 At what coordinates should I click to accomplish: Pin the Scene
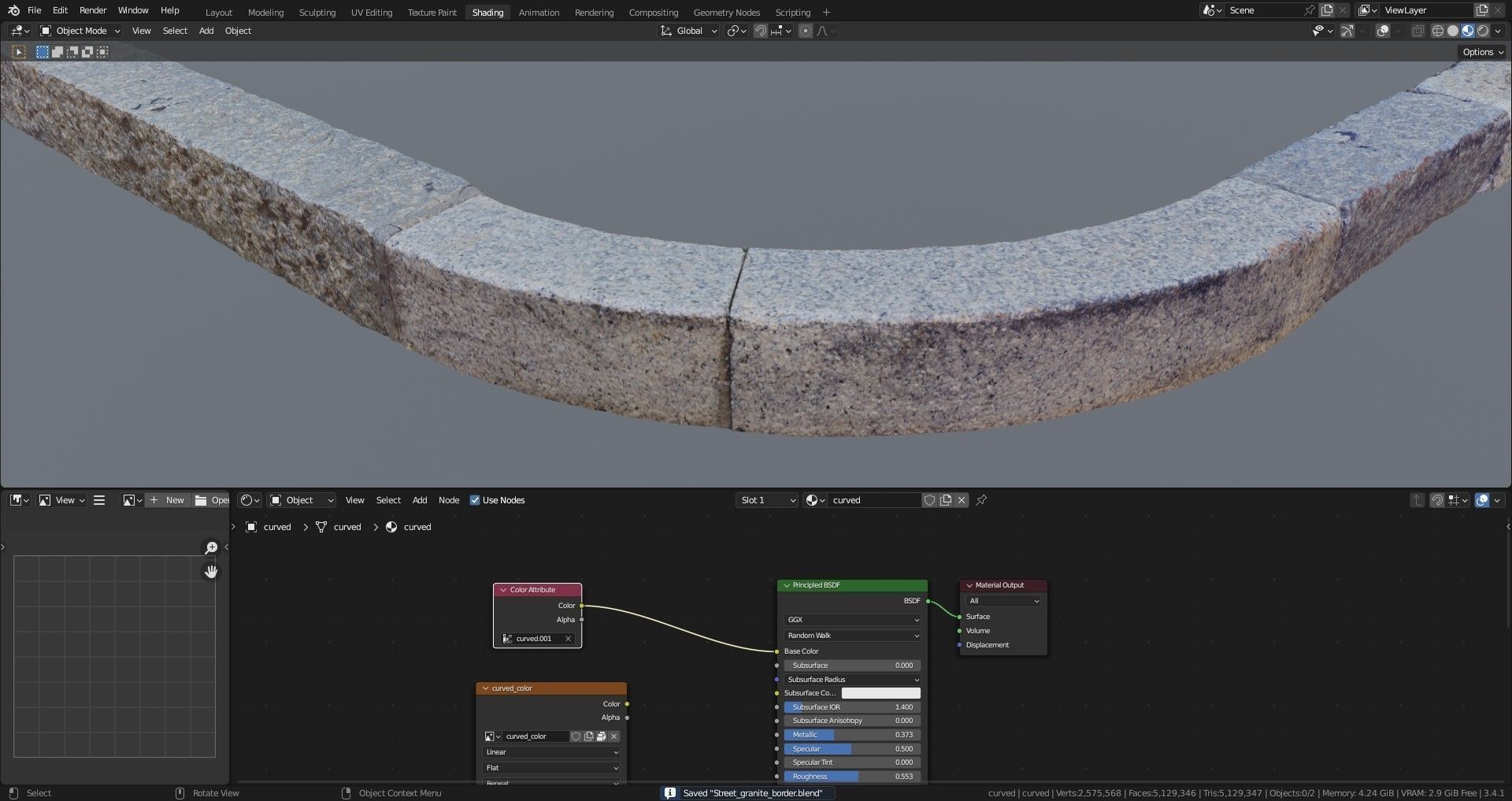pos(1309,10)
